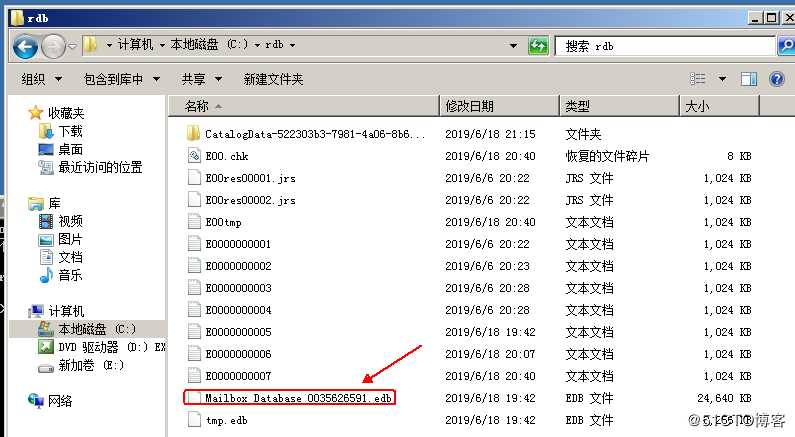Open recent locations dropdown beside Forward button
Image resolution: width=795 pixels, height=437 pixels.
(73, 46)
